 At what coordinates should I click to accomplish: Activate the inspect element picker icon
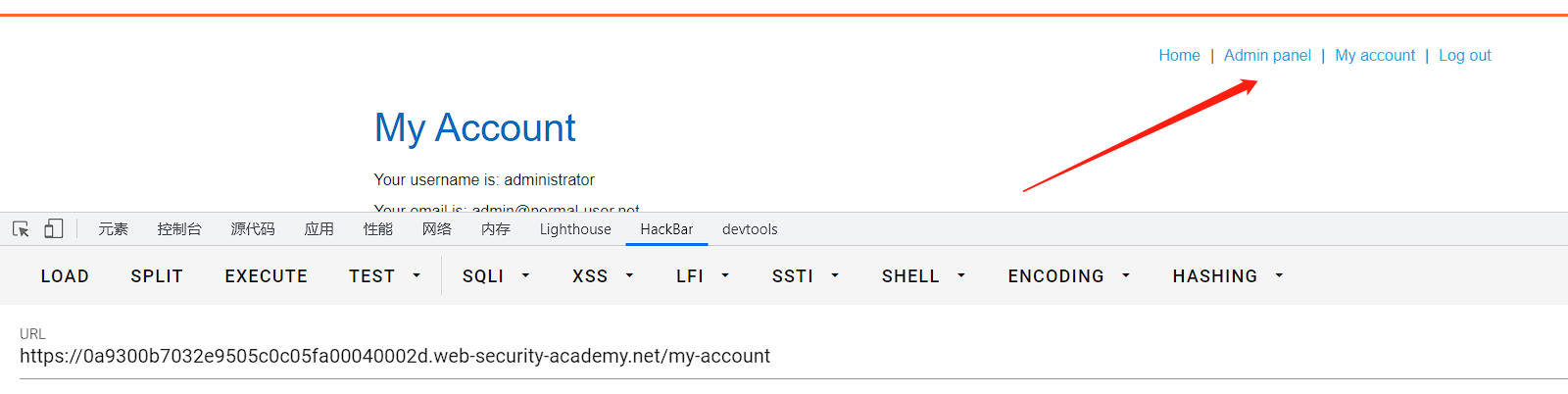pos(21,229)
